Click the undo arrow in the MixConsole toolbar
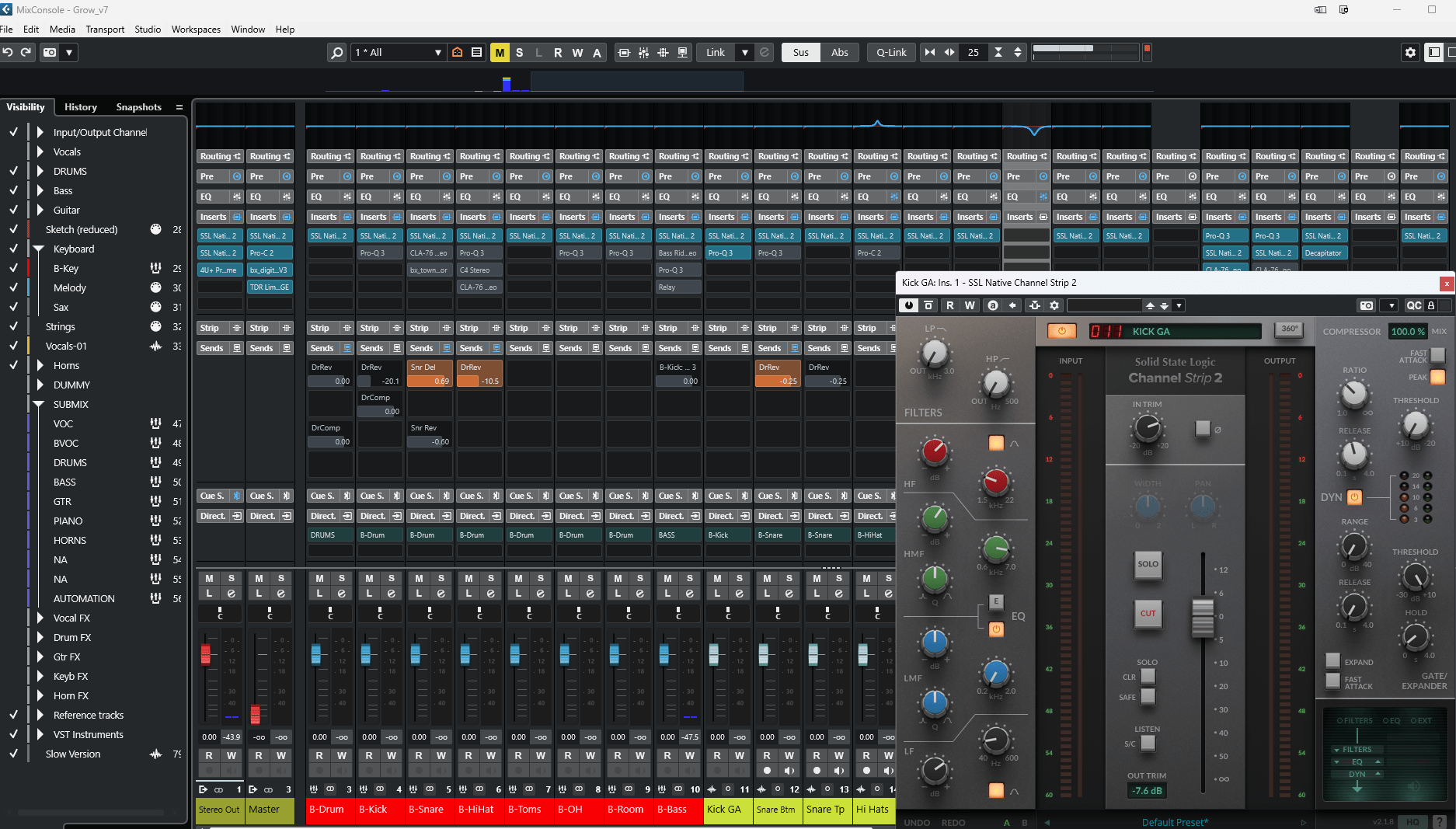 [x=8, y=52]
